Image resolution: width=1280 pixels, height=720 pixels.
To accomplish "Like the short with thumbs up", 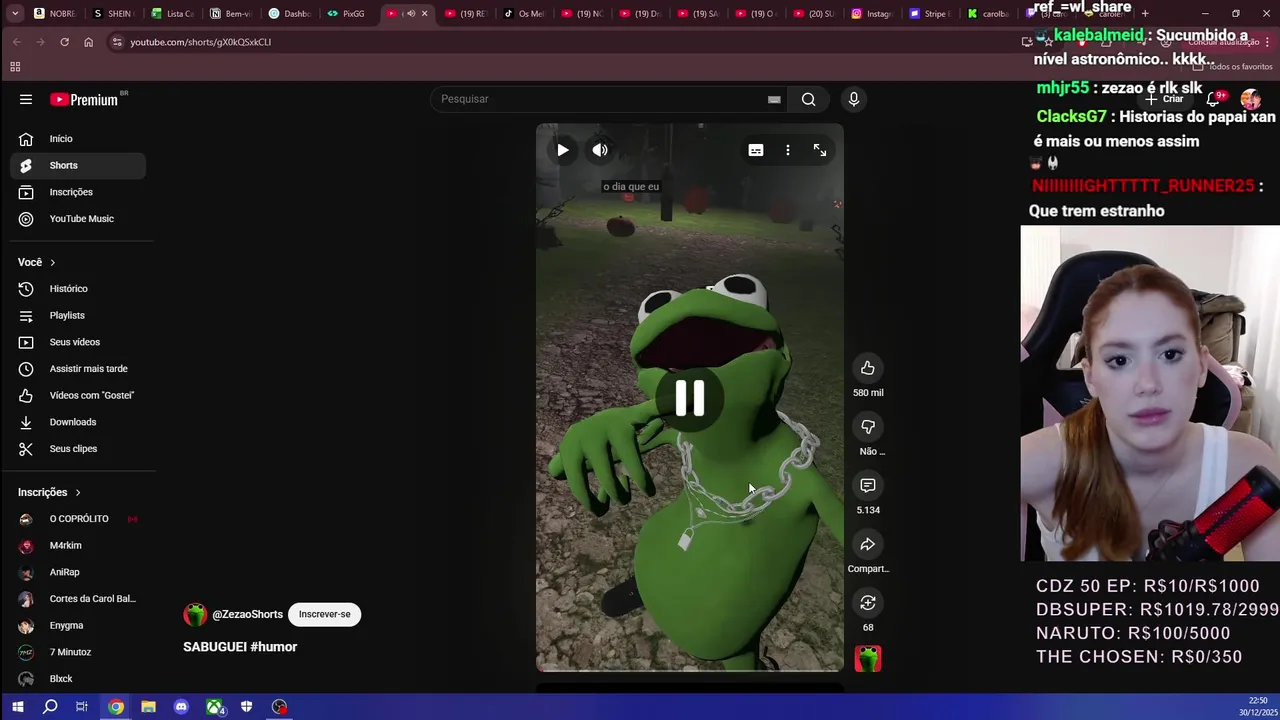I will click(x=868, y=368).
